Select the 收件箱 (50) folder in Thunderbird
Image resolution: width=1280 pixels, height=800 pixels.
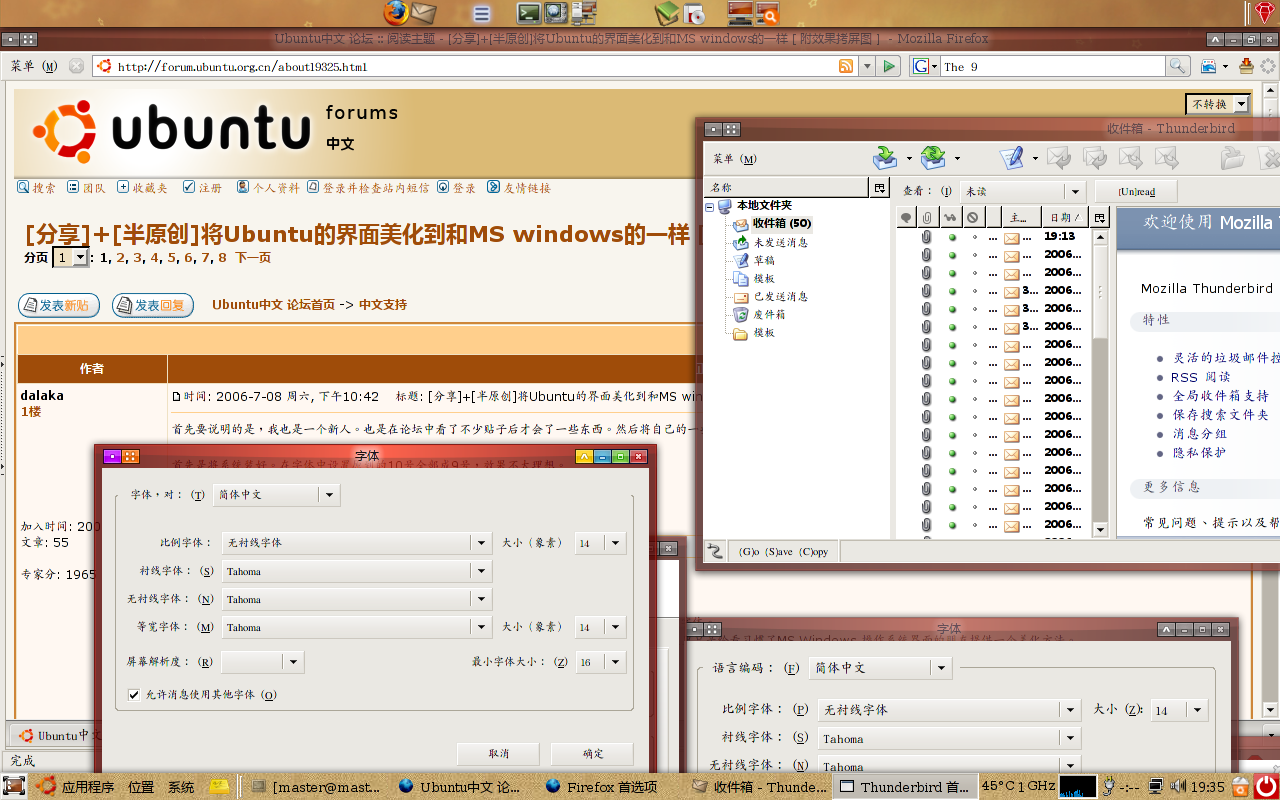point(782,224)
